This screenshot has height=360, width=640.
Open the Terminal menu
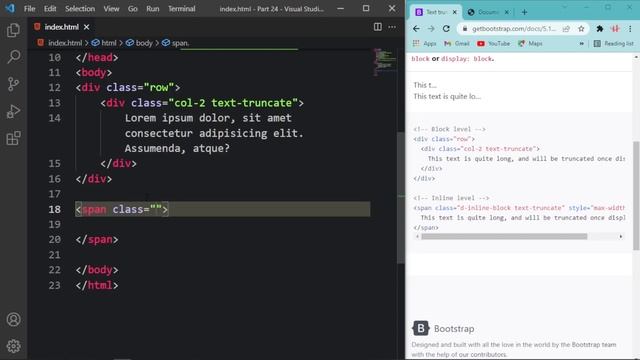182,9
